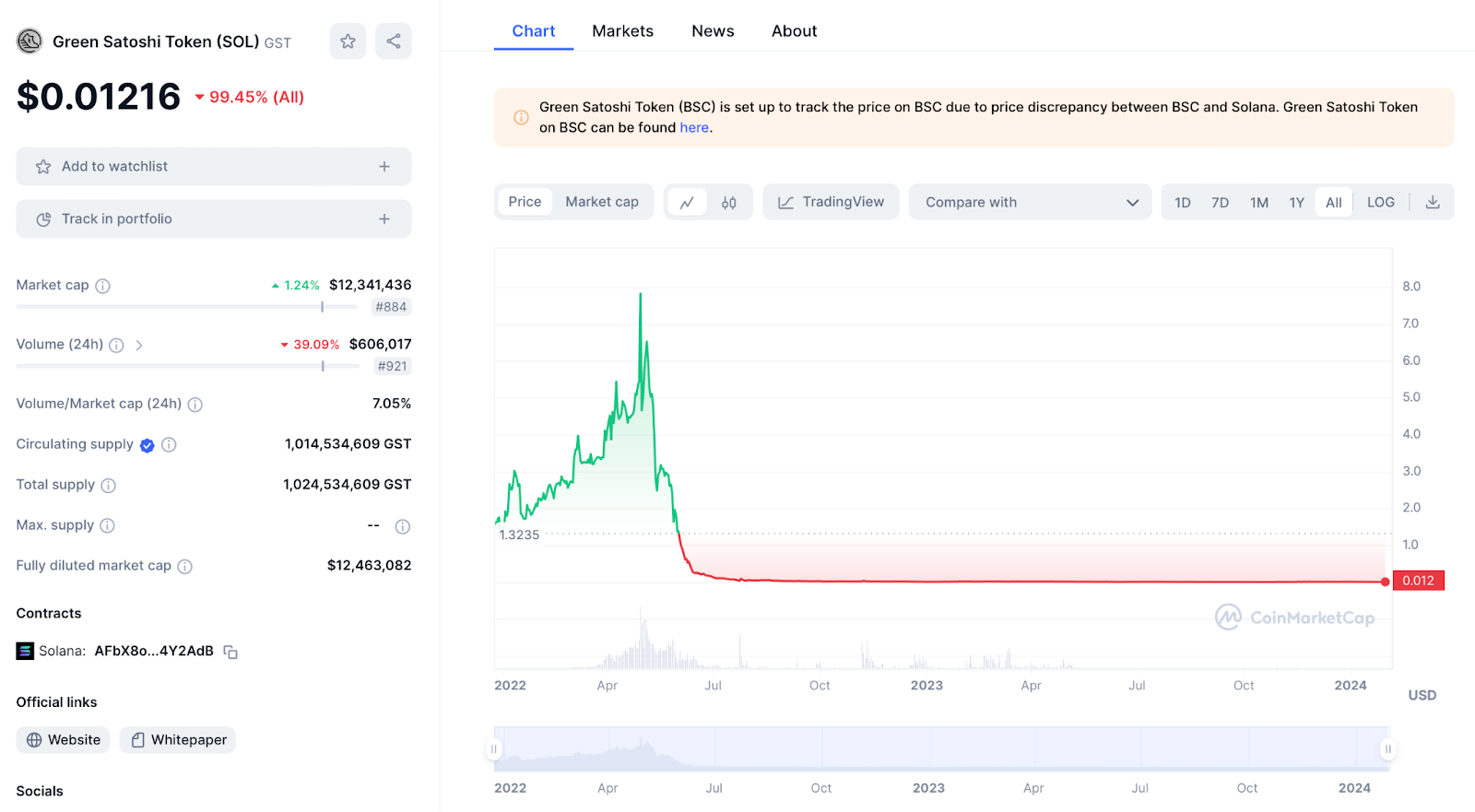Show Total supply info icon
This screenshot has width=1475, height=812.
pyautogui.click(x=108, y=485)
